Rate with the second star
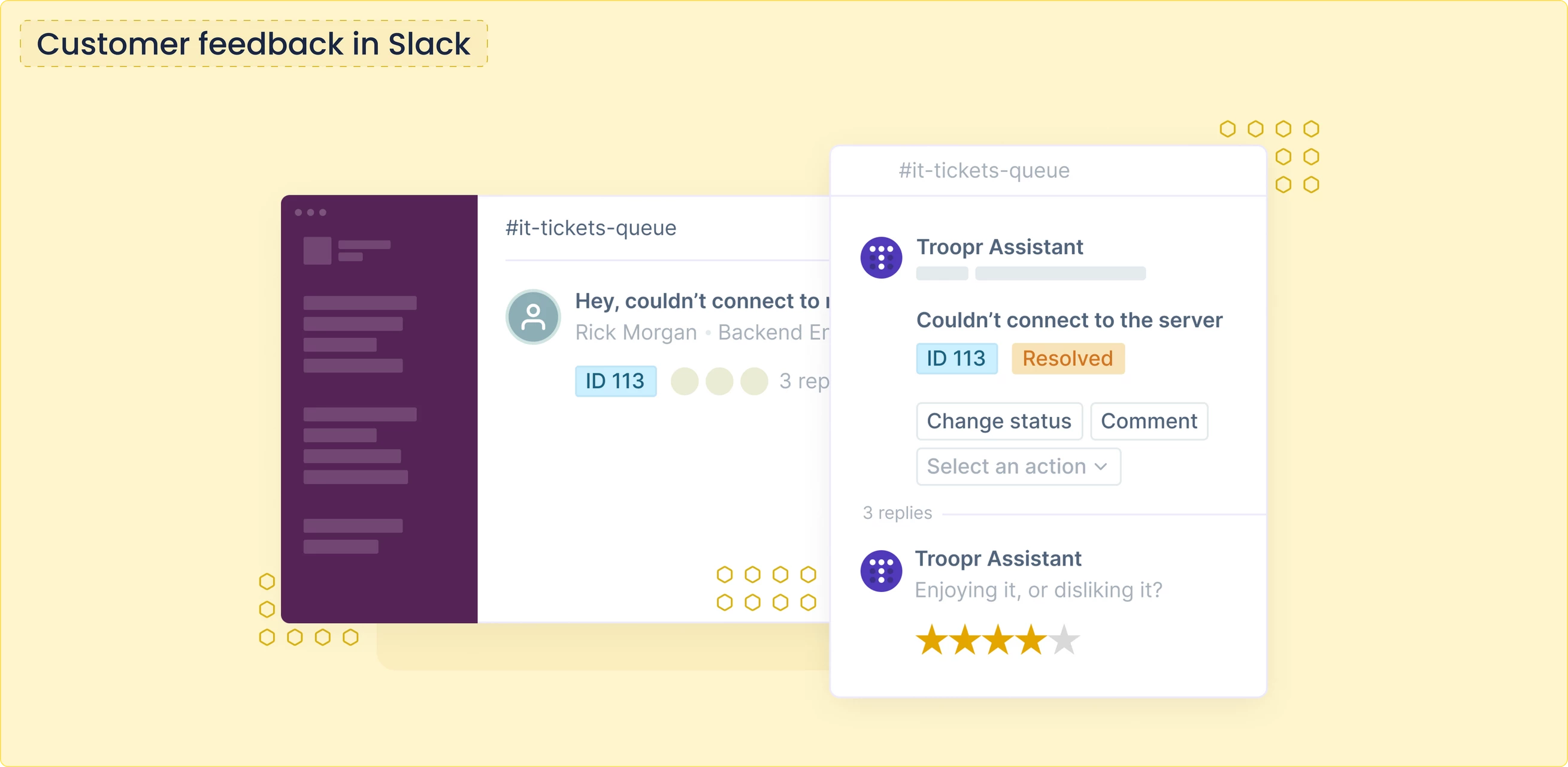Image resolution: width=1568 pixels, height=767 pixels. 965,640
